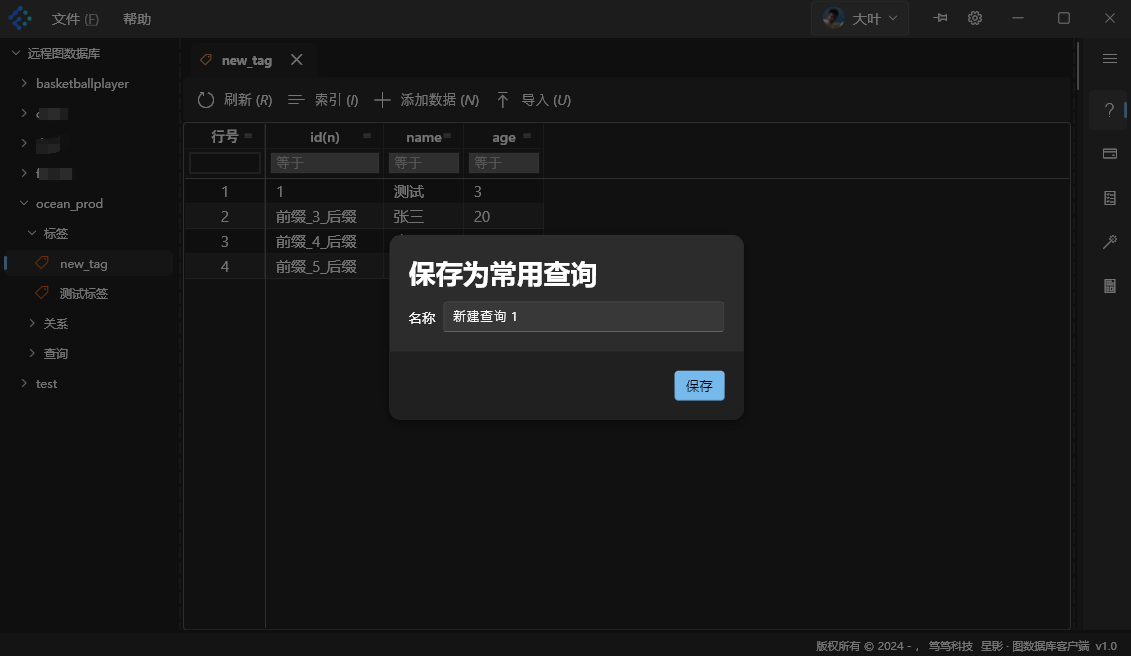Select the new_tag tree item
Image resolution: width=1131 pixels, height=656 pixels.
click(x=89, y=263)
